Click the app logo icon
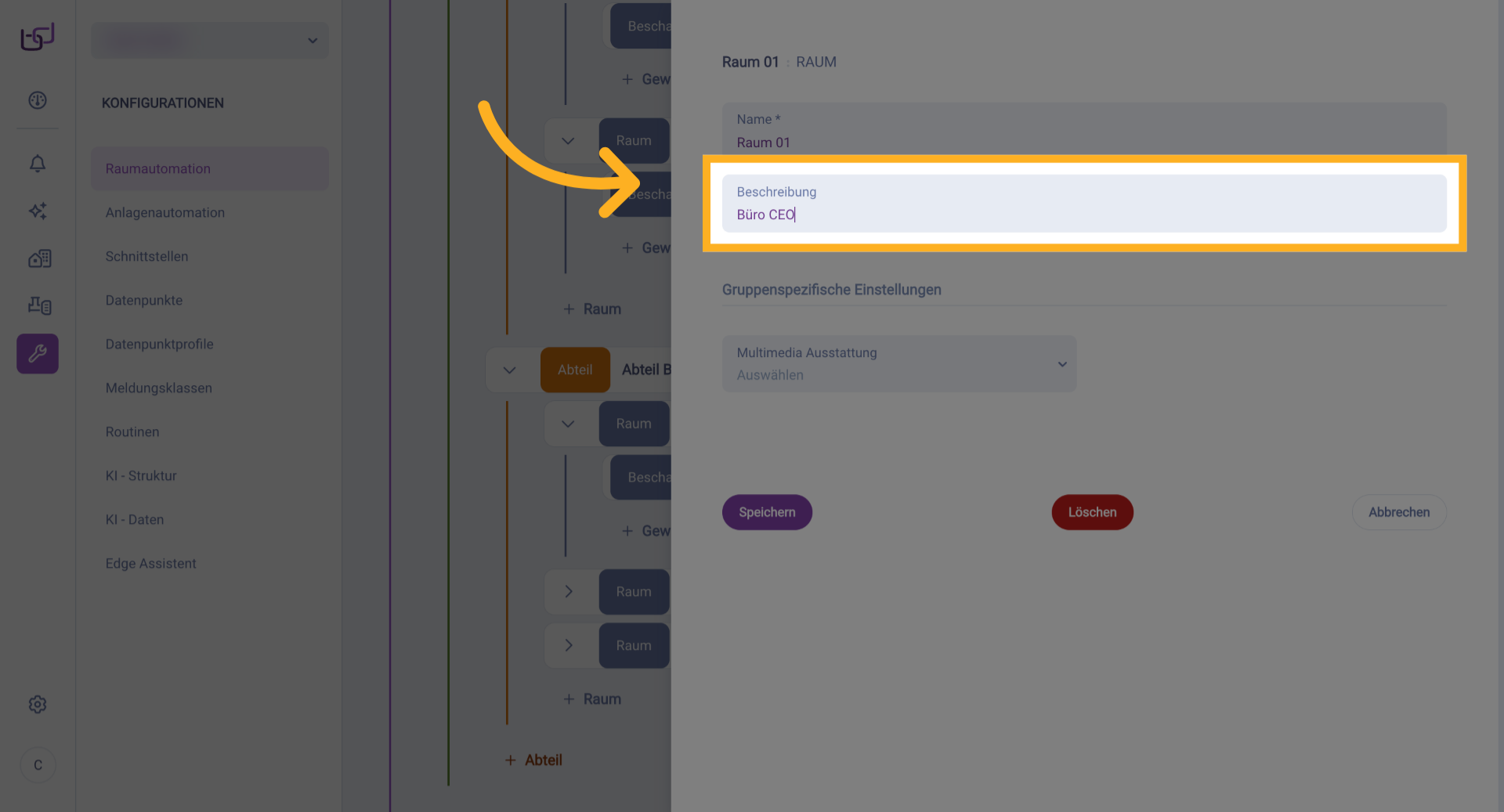Image resolution: width=1504 pixels, height=812 pixels. pyautogui.click(x=38, y=37)
